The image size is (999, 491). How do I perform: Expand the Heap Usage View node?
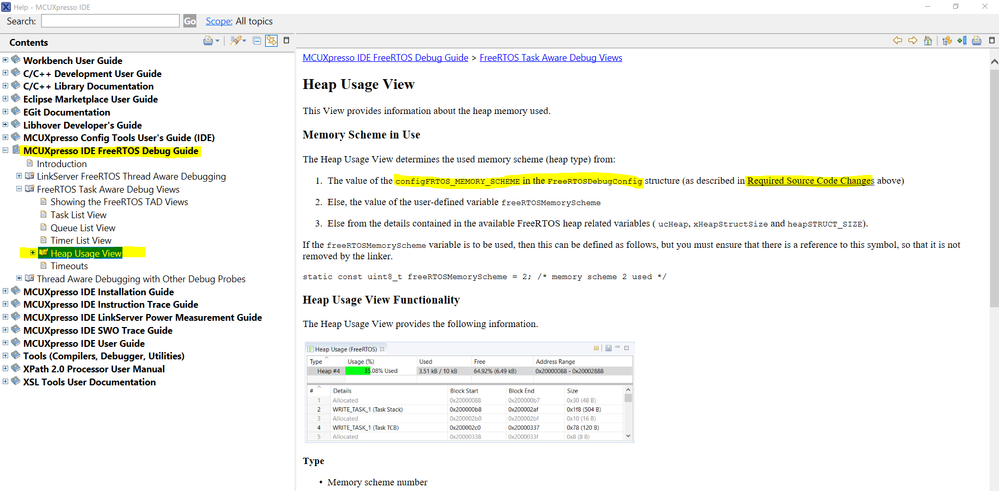coord(33,253)
